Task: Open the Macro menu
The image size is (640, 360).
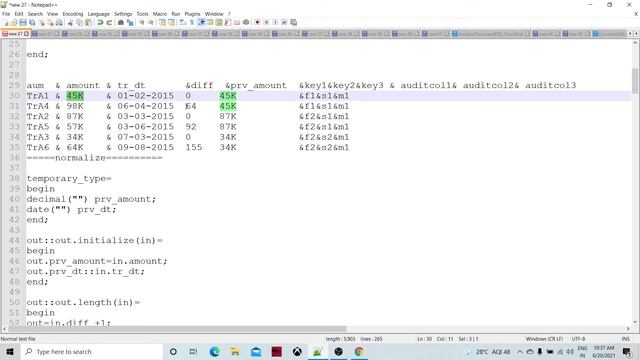Action: [160, 14]
